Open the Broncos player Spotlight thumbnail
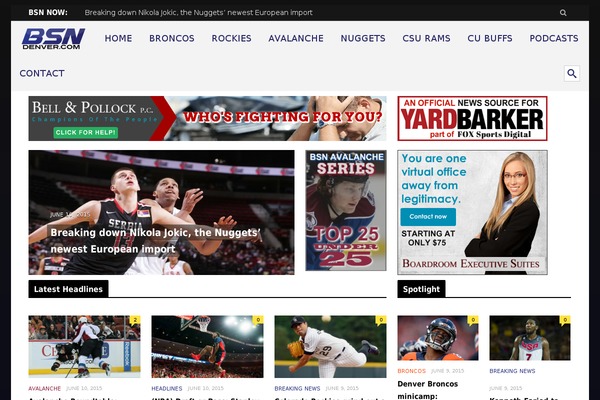Viewport: 600px width, 400px height. pos(438,338)
